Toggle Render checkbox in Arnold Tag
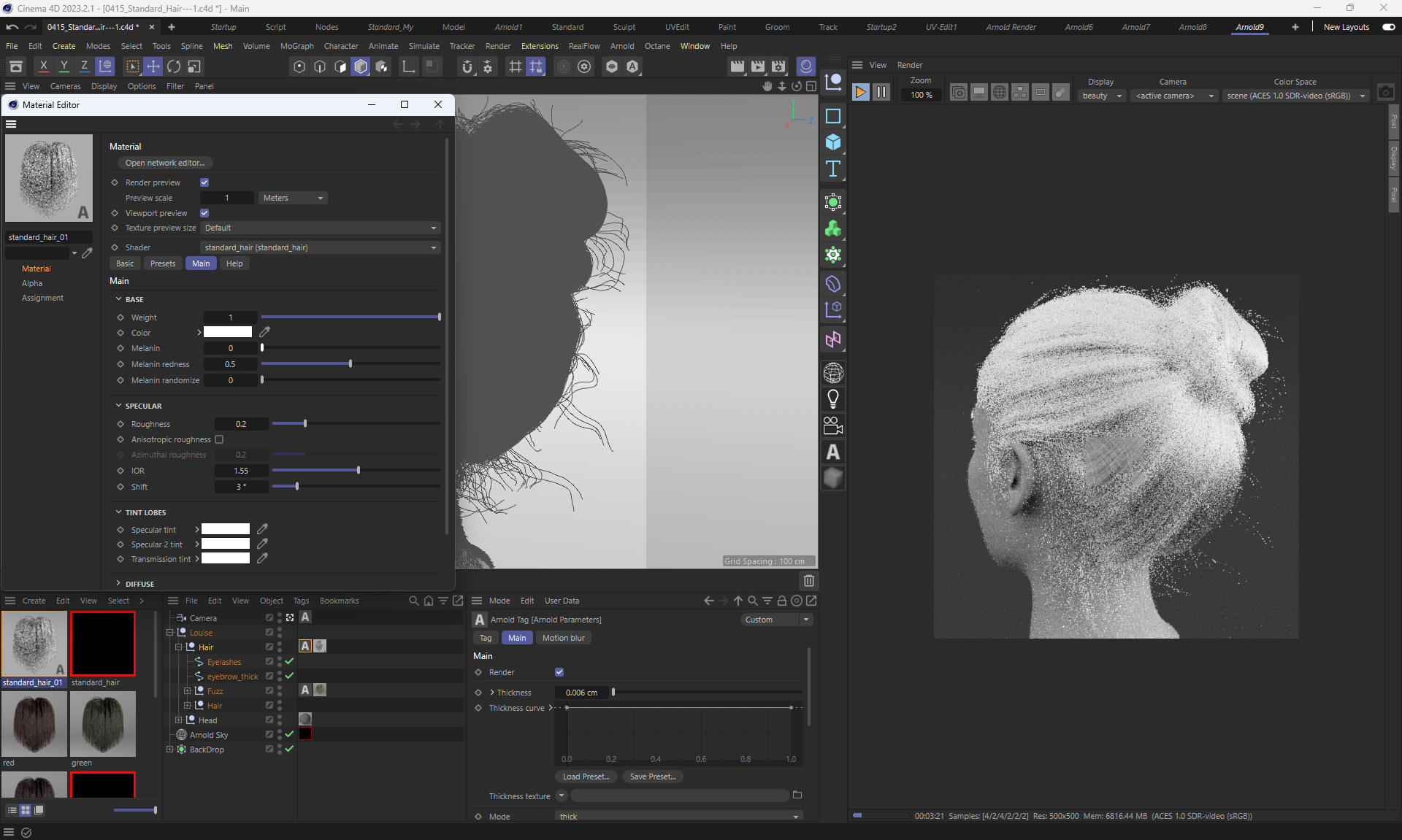This screenshot has height=840, width=1402. pyautogui.click(x=559, y=672)
